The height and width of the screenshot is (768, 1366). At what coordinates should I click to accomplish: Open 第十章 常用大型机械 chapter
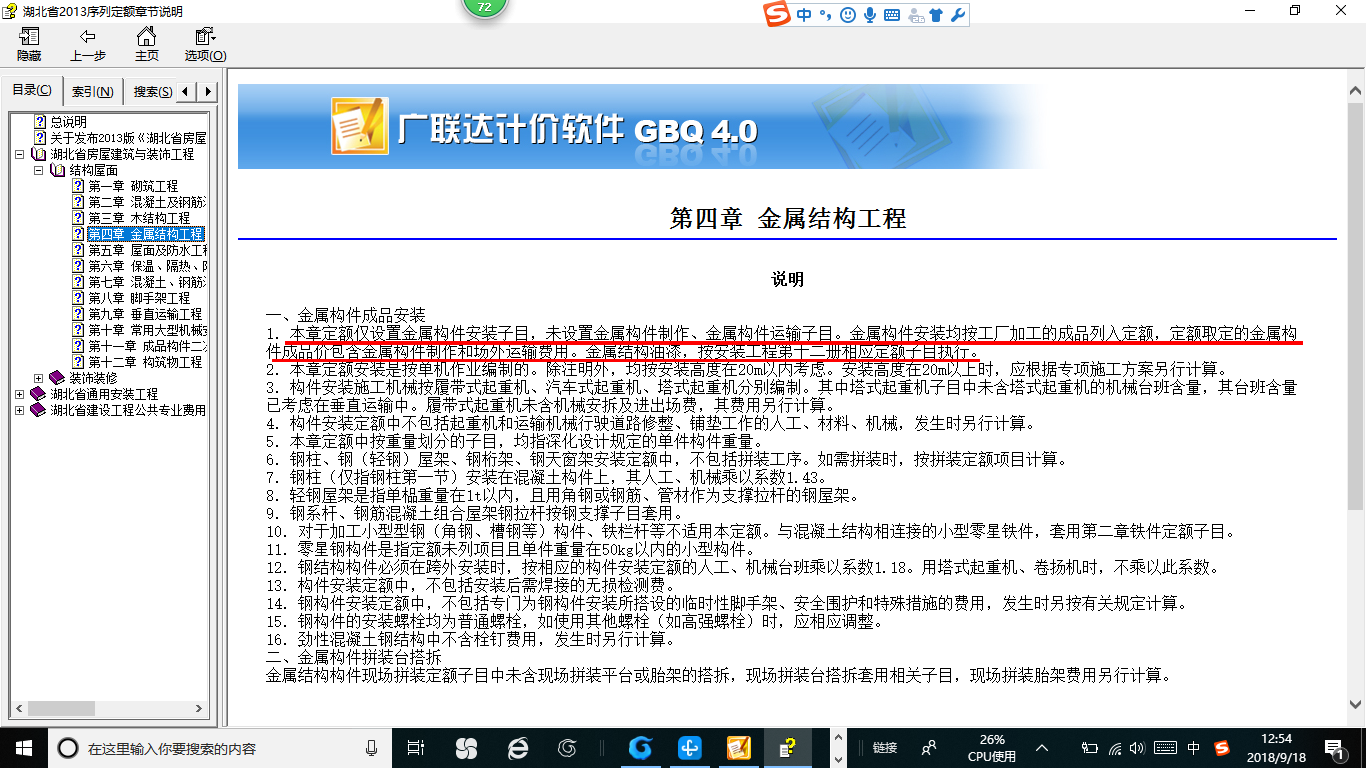click(147, 330)
